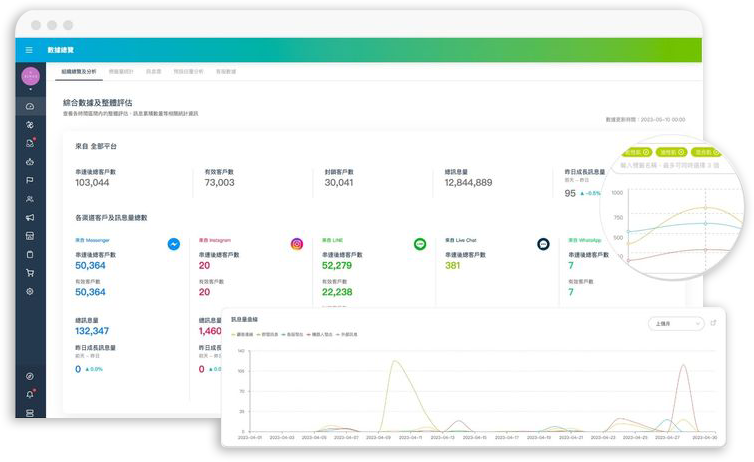754x462 pixels.
Task: Open the shopping cart sidebar icon
Action: (x=30, y=273)
